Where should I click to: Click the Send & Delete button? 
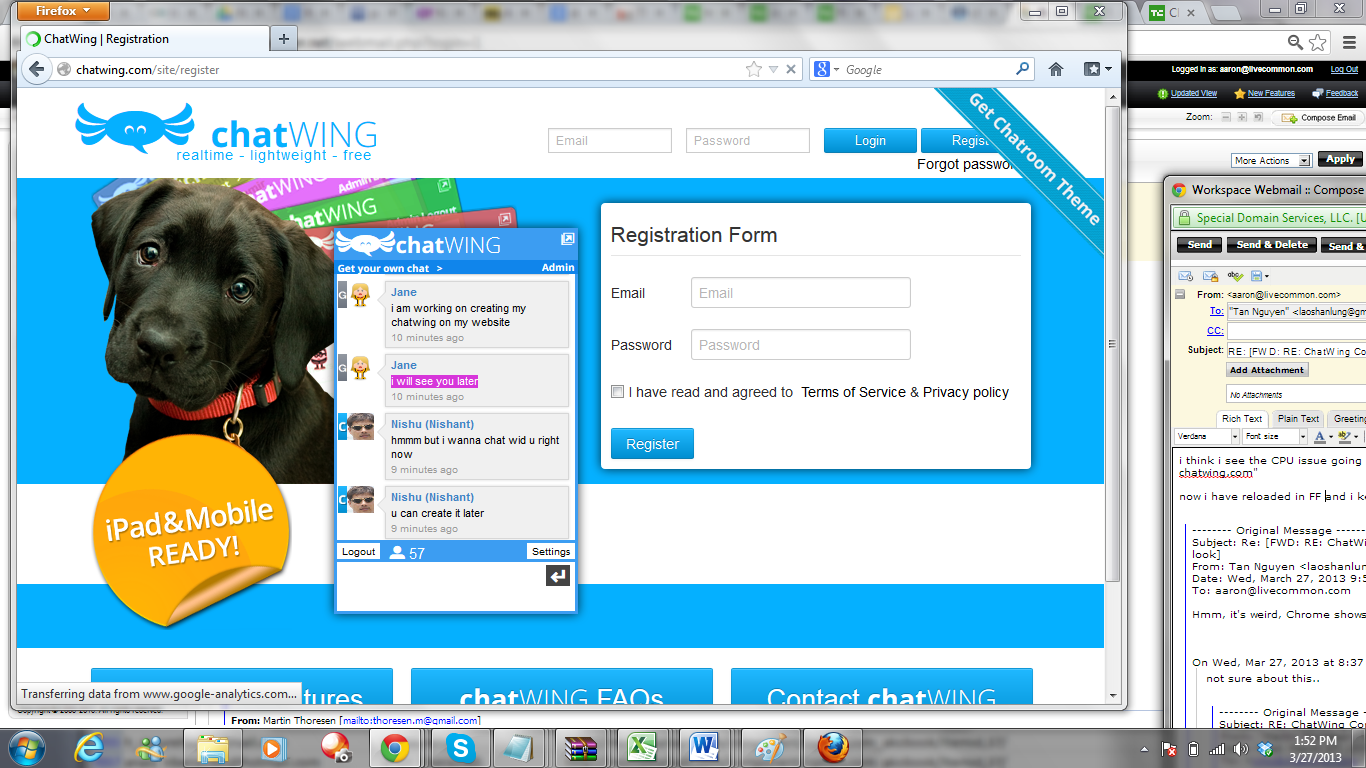pyautogui.click(x=1271, y=245)
